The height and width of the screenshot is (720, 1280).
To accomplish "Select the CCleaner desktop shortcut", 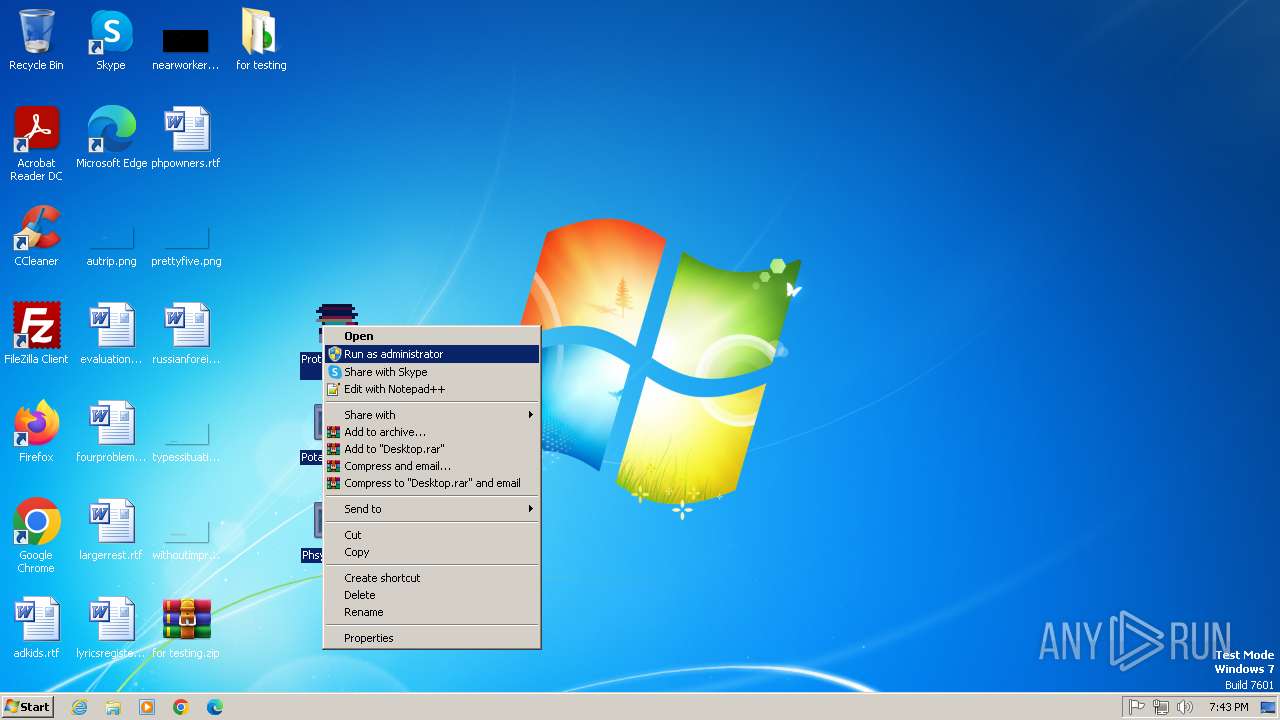I will coord(36,236).
